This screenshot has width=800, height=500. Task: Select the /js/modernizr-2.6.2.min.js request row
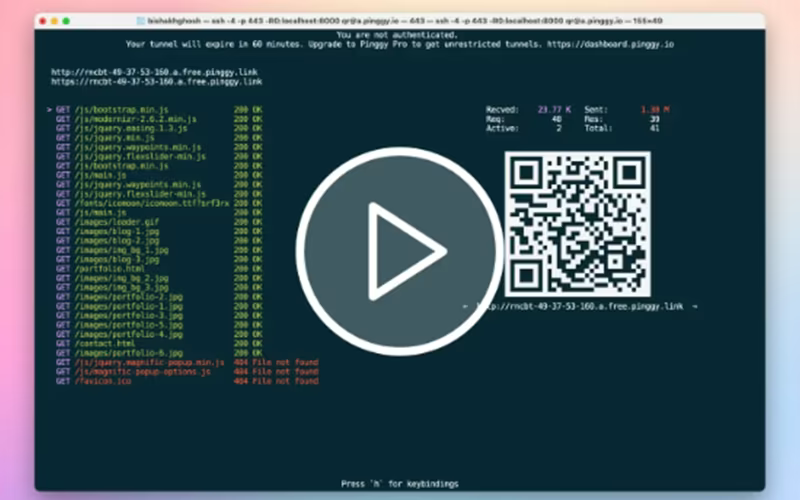pyautogui.click(x=159, y=119)
